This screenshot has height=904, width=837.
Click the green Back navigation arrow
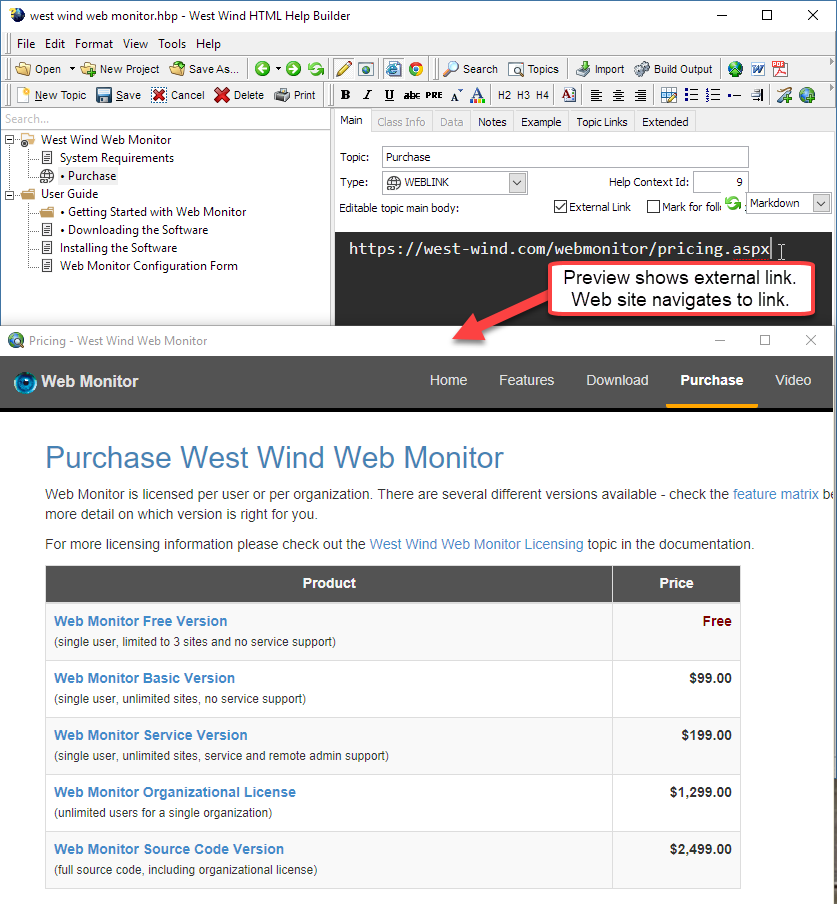point(262,69)
